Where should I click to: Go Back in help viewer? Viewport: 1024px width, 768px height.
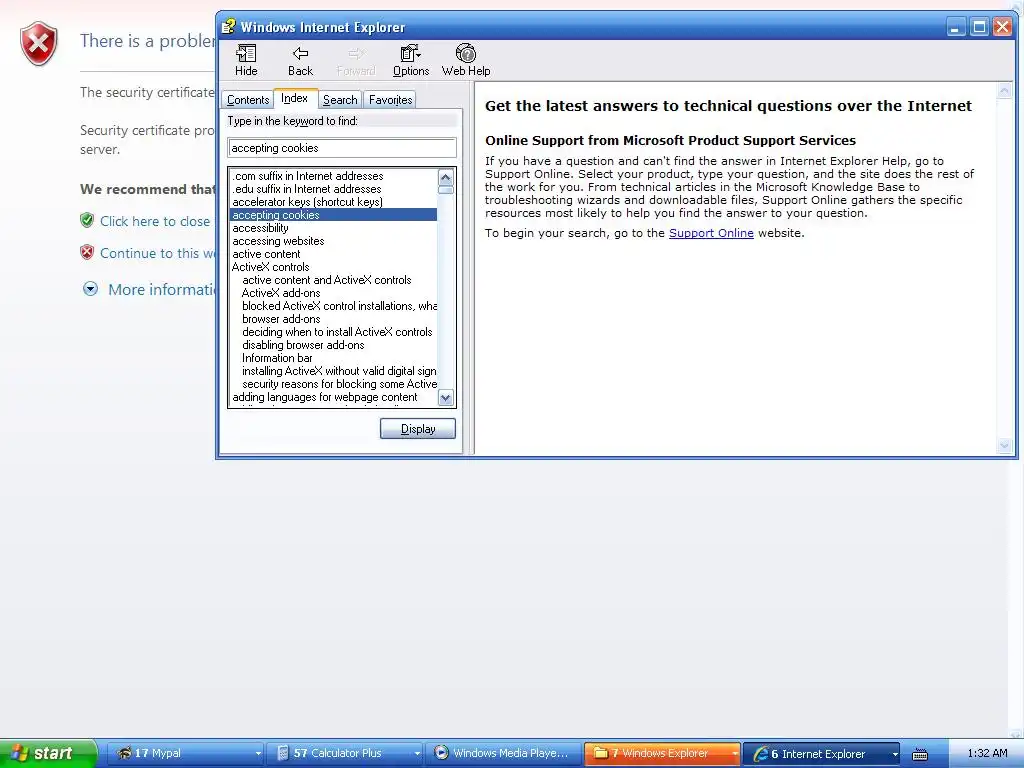(300, 60)
